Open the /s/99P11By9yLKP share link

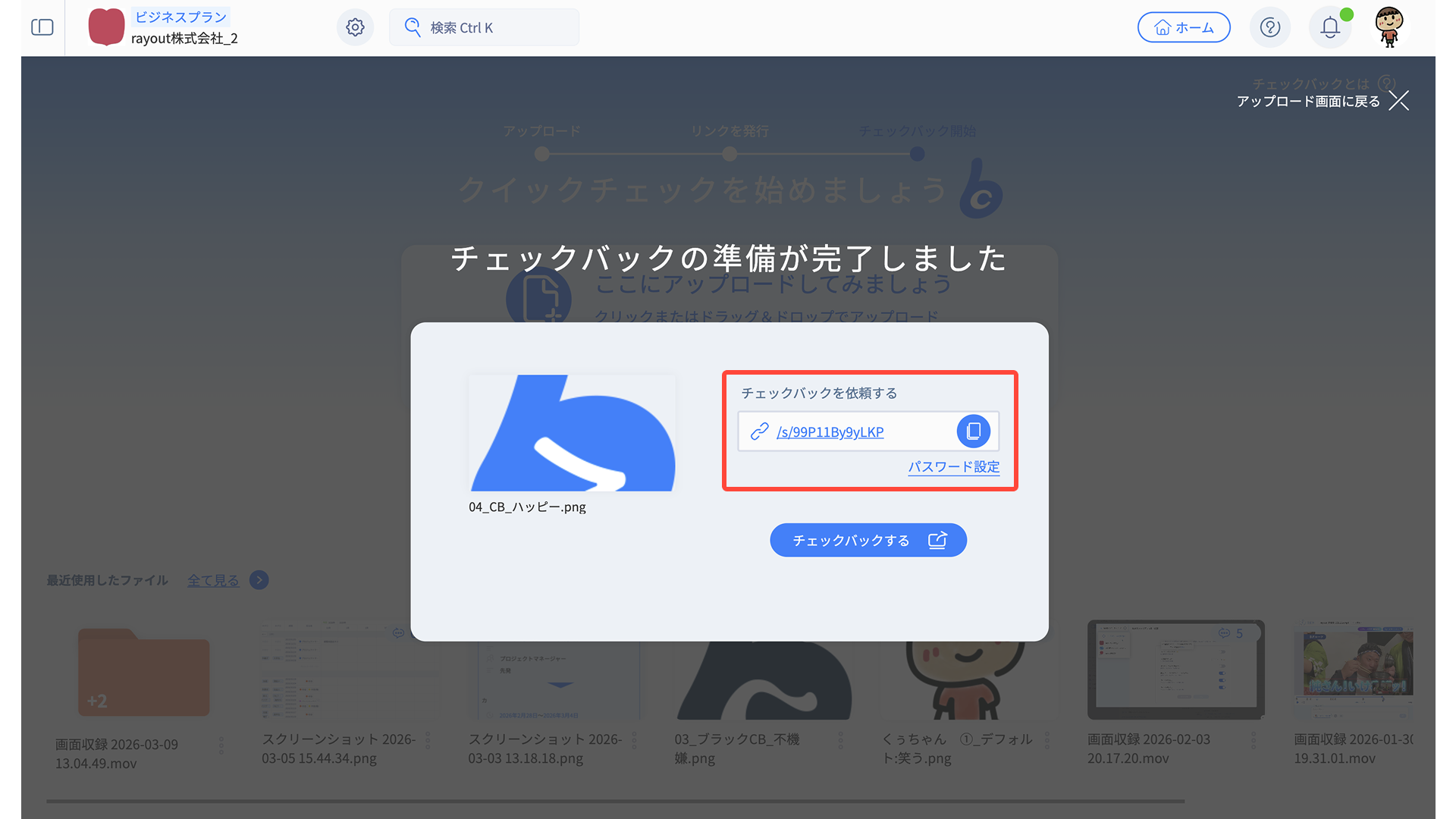(x=830, y=432)
